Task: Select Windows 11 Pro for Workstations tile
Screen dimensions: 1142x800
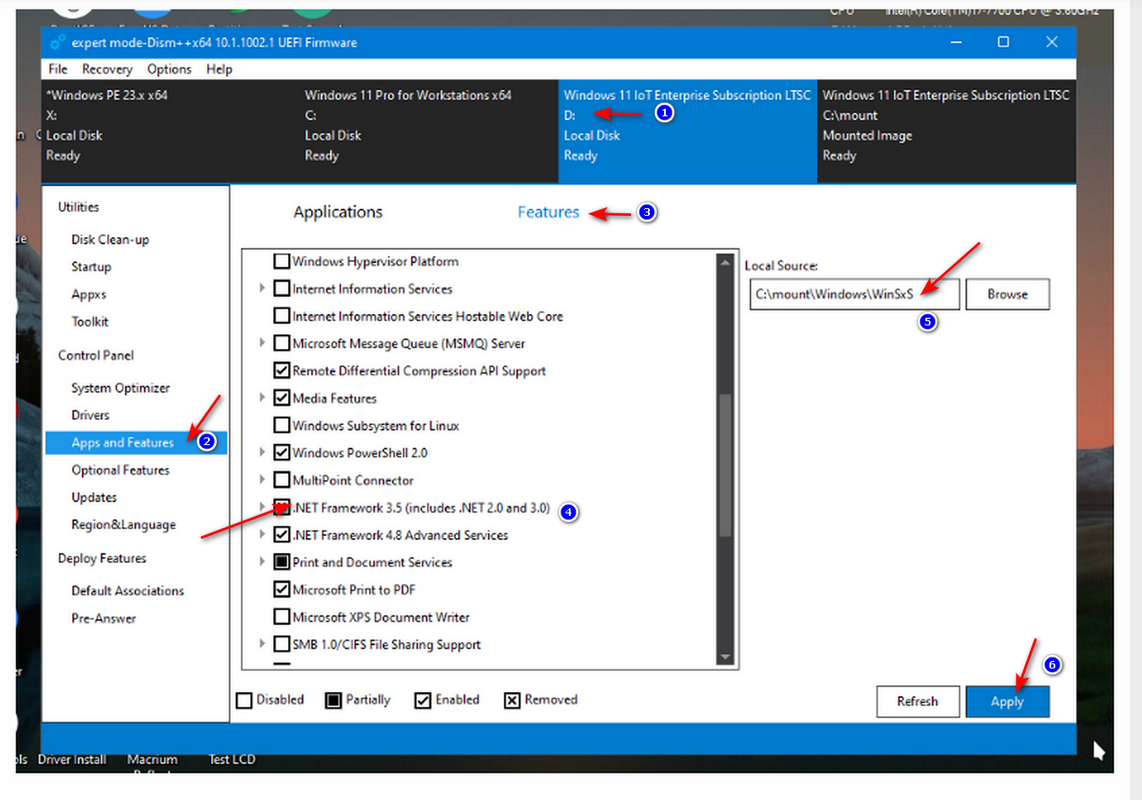Action: click(429, 131)
